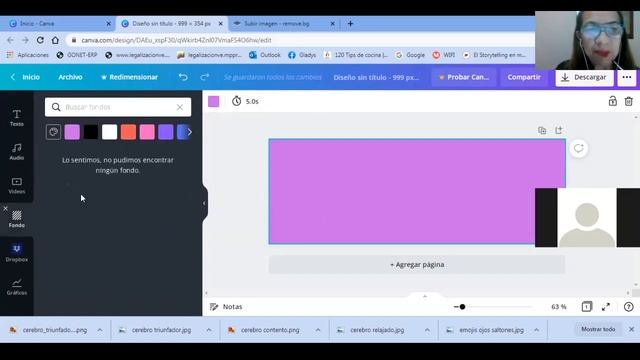This screenshot has height=360, width=640.
Task: Go back to Inicio
Action: [x=26, y=77]
